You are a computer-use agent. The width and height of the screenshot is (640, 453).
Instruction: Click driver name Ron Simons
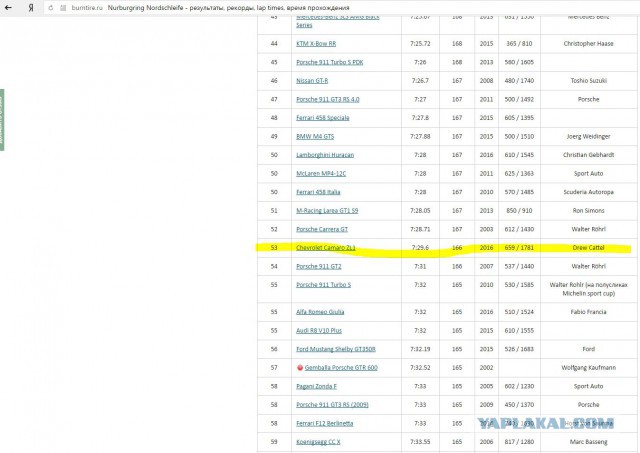(x=588, y=211)
